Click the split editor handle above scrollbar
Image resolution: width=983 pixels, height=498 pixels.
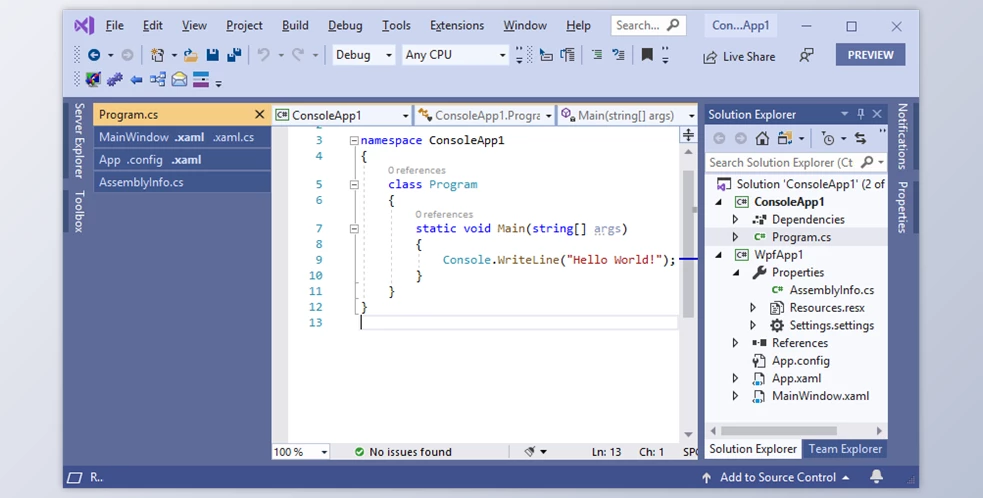tap(688, 135)
